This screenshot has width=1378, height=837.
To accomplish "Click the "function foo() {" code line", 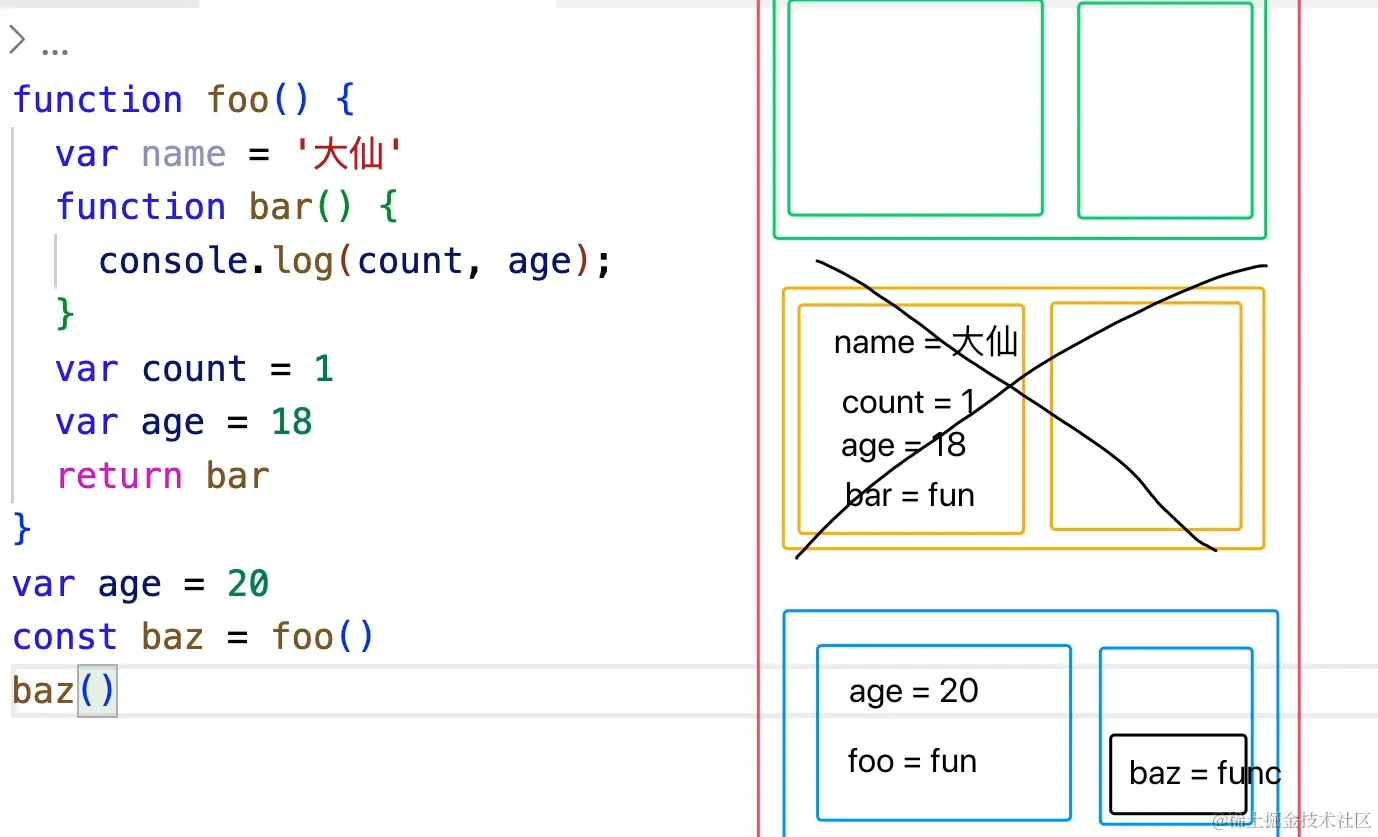I will pos(184,100).
